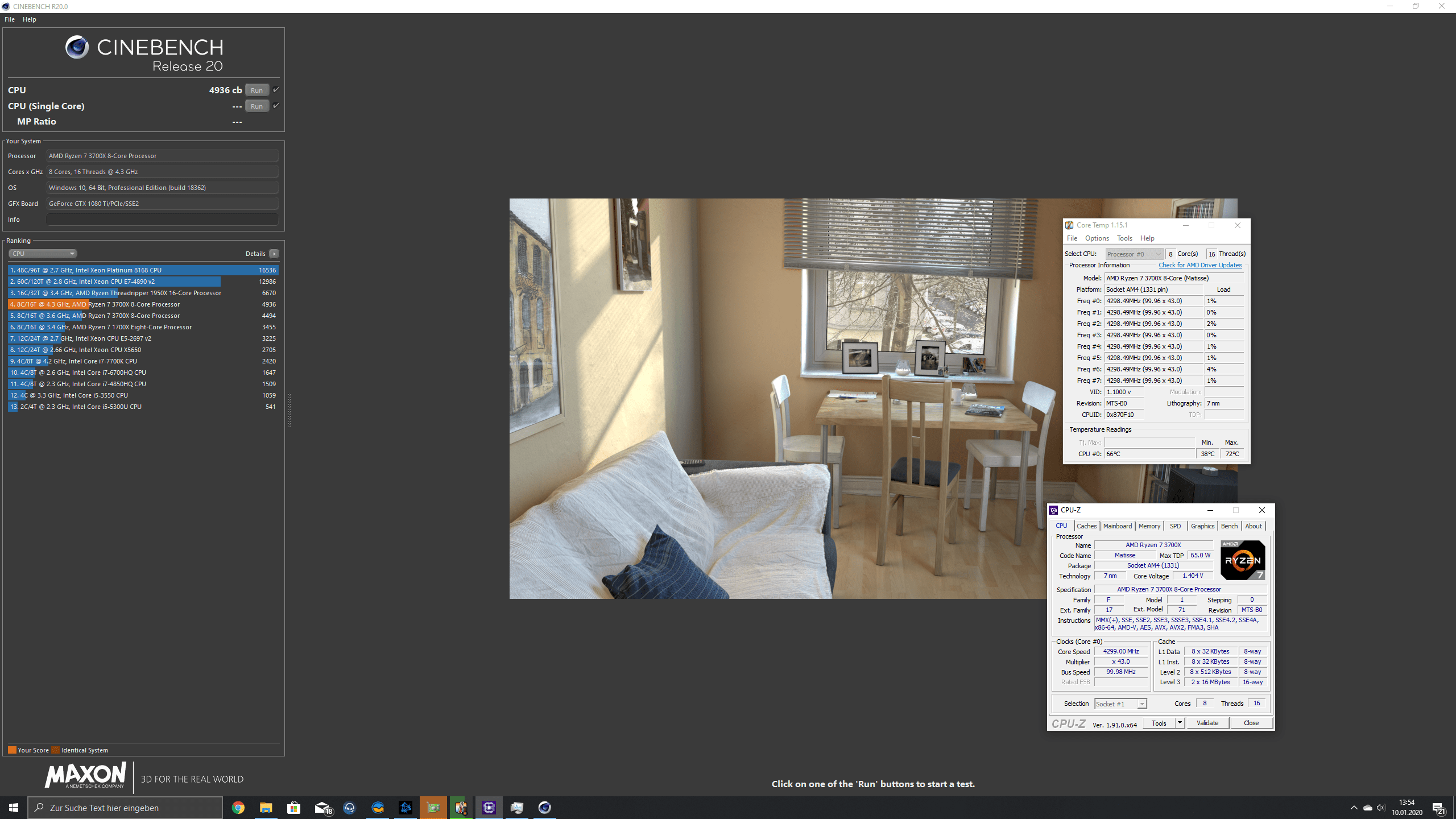Expand the CPU-Z Tools arrow dropdown
The image size is (1456, 819).
click(1180, 723)
